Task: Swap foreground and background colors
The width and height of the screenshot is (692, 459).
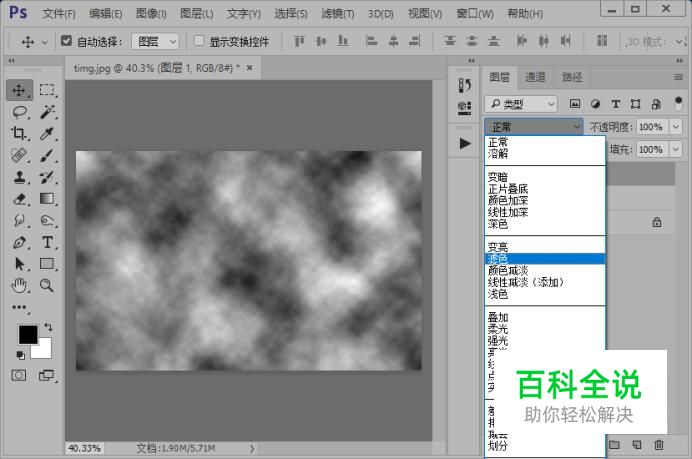Action: click(48, 327)
